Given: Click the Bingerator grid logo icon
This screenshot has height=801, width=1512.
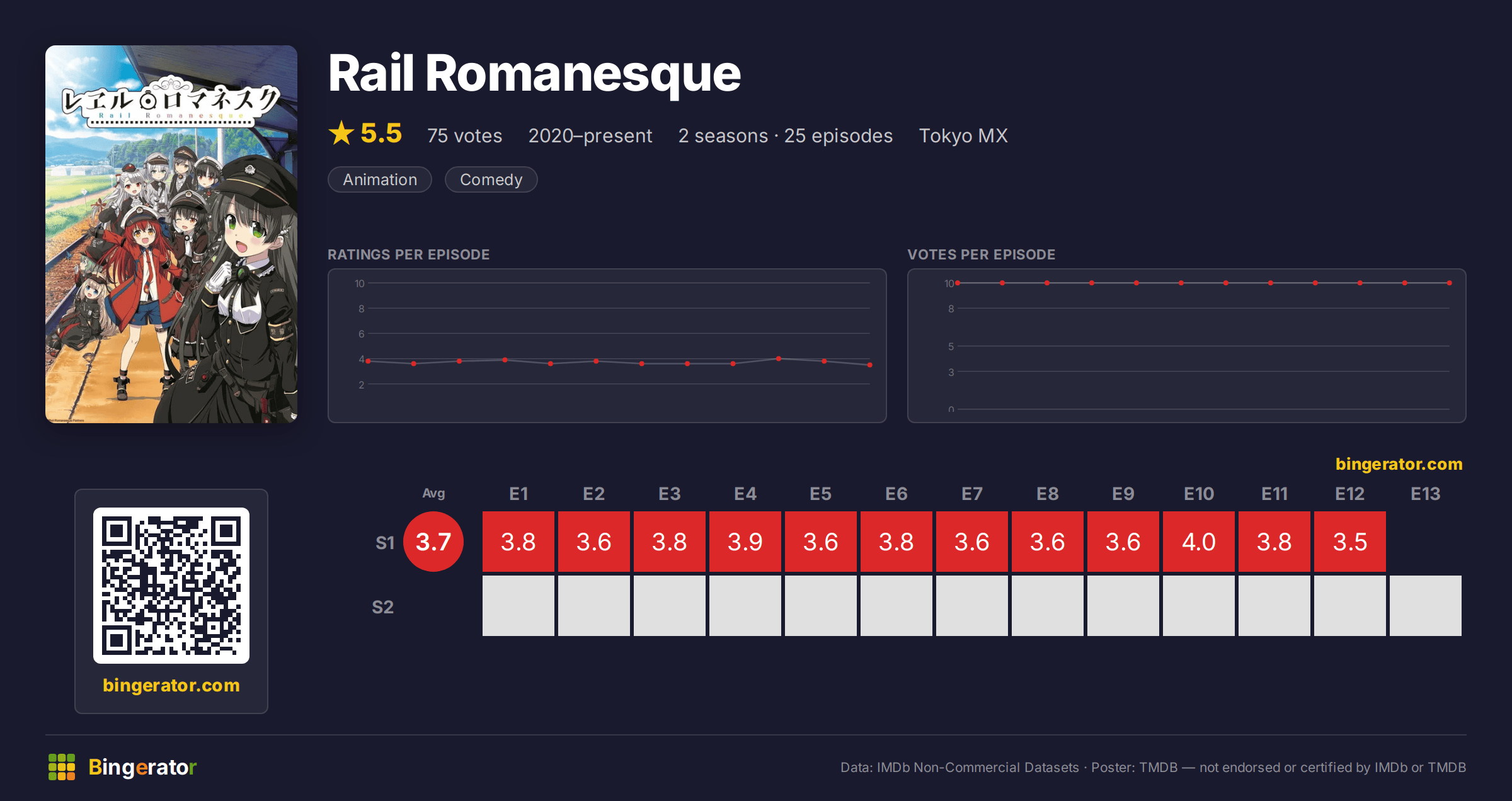Looking at the screenshot, I should [x=62, y=767].
